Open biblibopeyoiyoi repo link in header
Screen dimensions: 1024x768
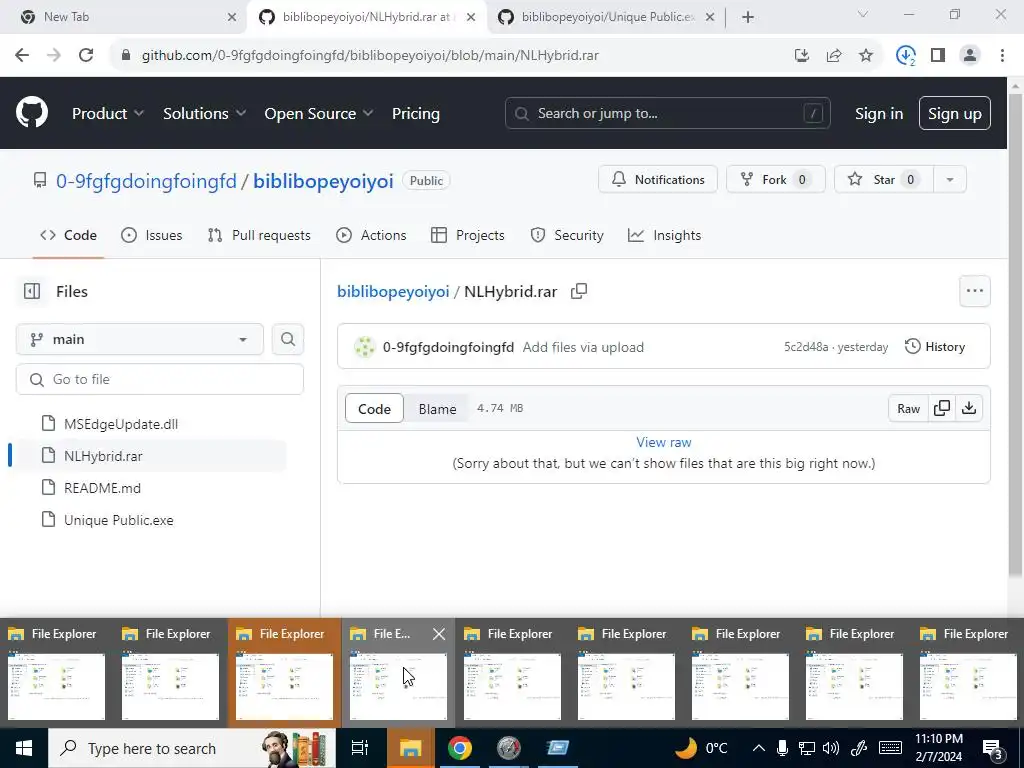(323, 181)
